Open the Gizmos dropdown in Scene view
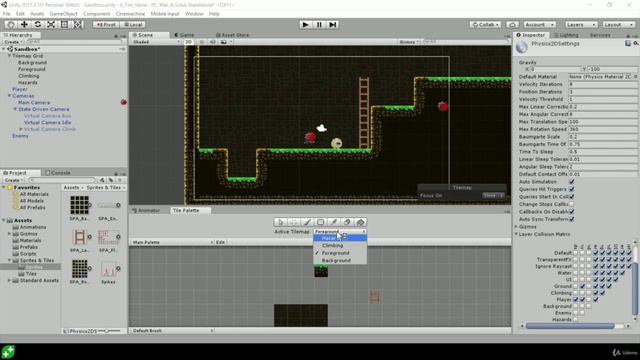The height and width of the screenshot is (360, 640). click(x=409, y=42)
